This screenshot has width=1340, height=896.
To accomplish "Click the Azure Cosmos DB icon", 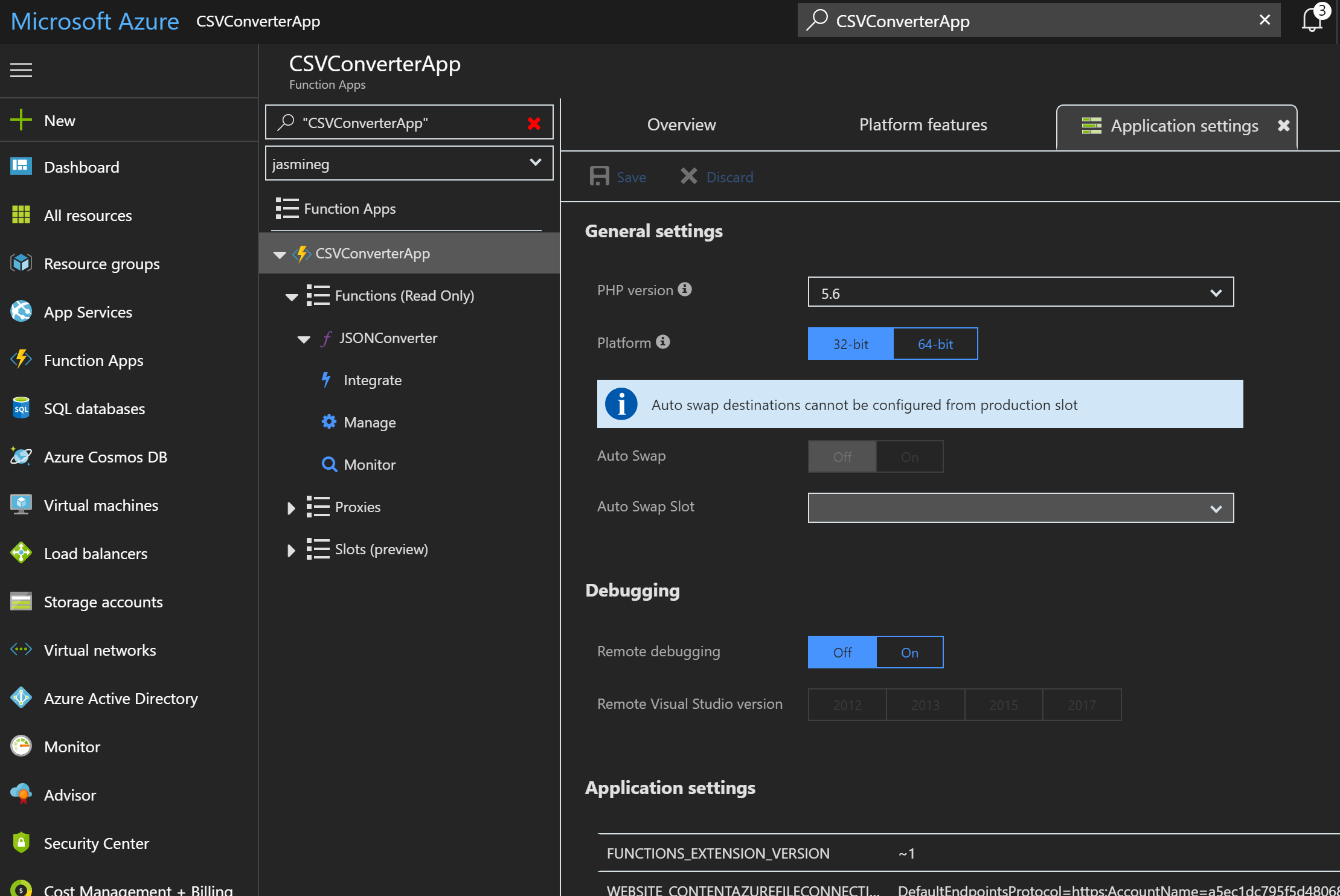I will pyautogui.click(x=21, y=456).
